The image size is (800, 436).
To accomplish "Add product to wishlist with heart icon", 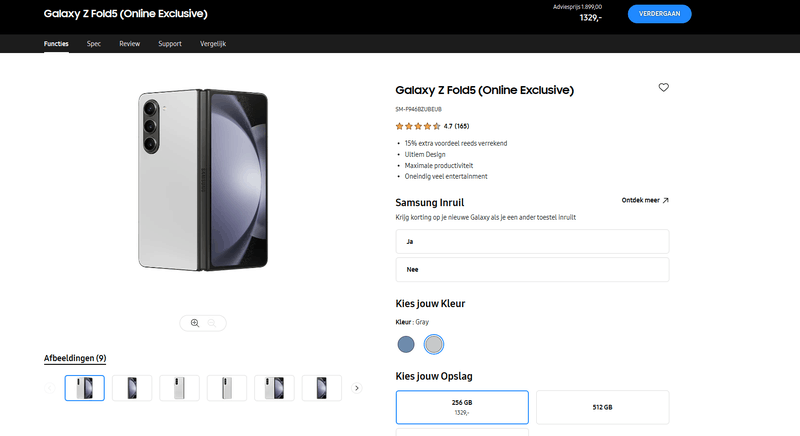I will click(x=664, y=88).
